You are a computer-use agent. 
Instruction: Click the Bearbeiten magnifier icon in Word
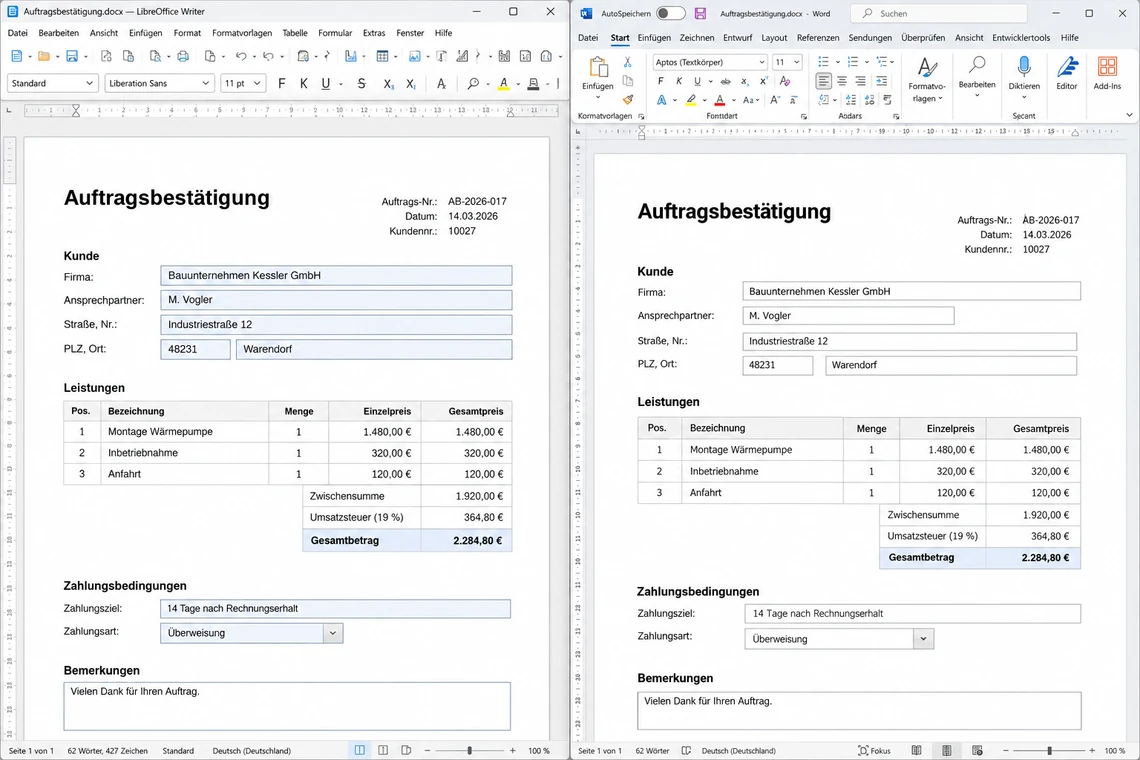point(977,65)
